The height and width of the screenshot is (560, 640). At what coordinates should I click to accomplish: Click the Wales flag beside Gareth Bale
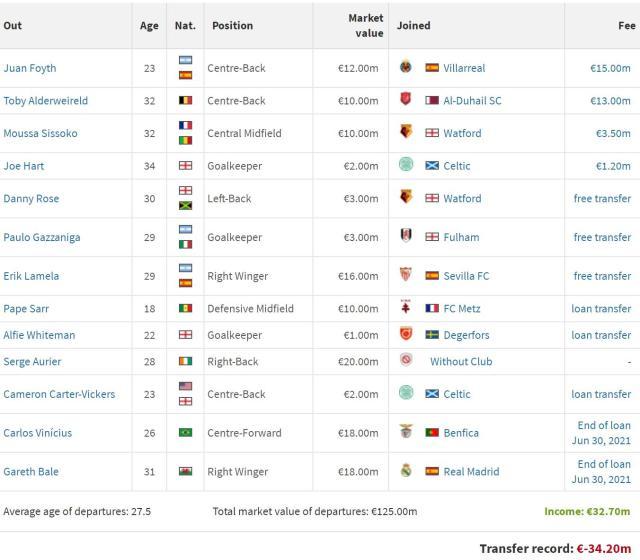pyautogui.click(x=185, y=472)
